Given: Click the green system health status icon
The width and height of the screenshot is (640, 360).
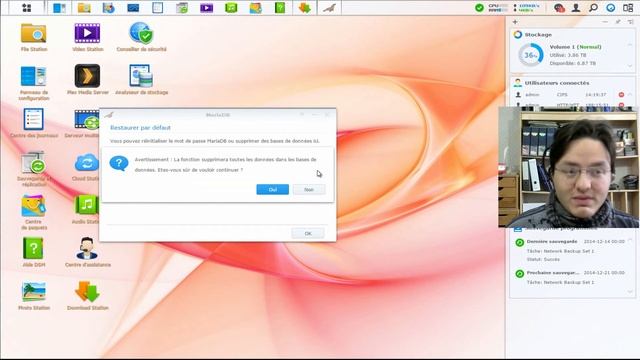Looking at the screenshot, I should [480, 8].
